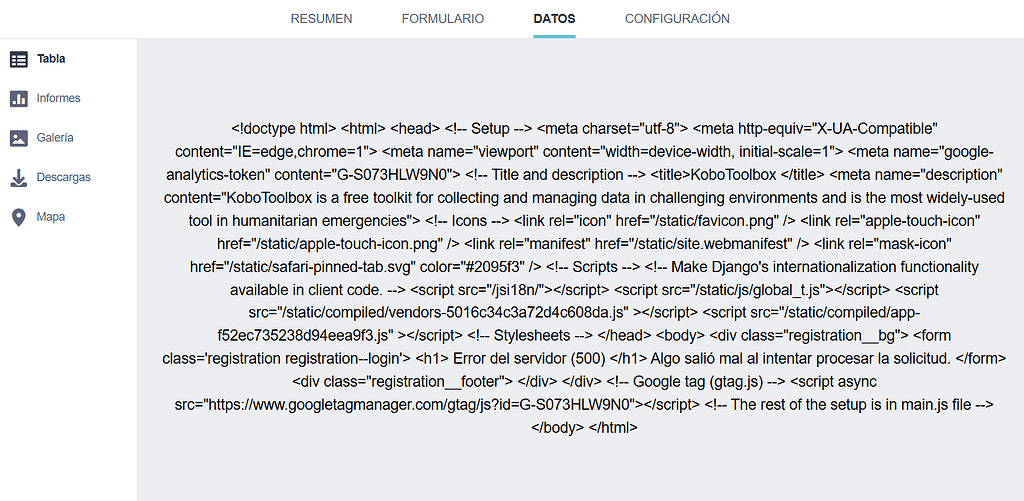Go to the CONFIGURACIÓN tab
The height and width of the screenshot is (501, 1024).
(x=677, y=19)
